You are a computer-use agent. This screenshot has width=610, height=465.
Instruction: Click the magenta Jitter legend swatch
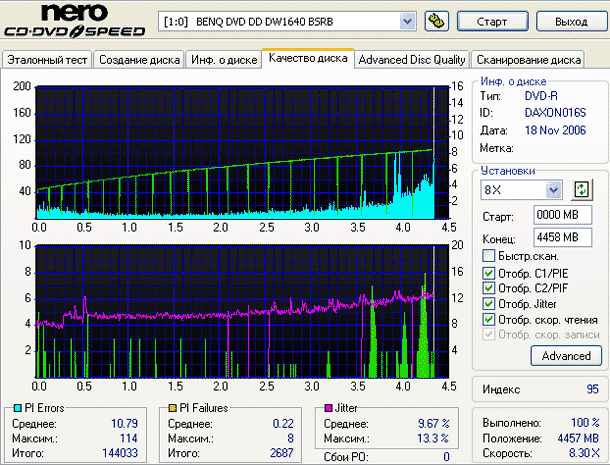[327, 409]
